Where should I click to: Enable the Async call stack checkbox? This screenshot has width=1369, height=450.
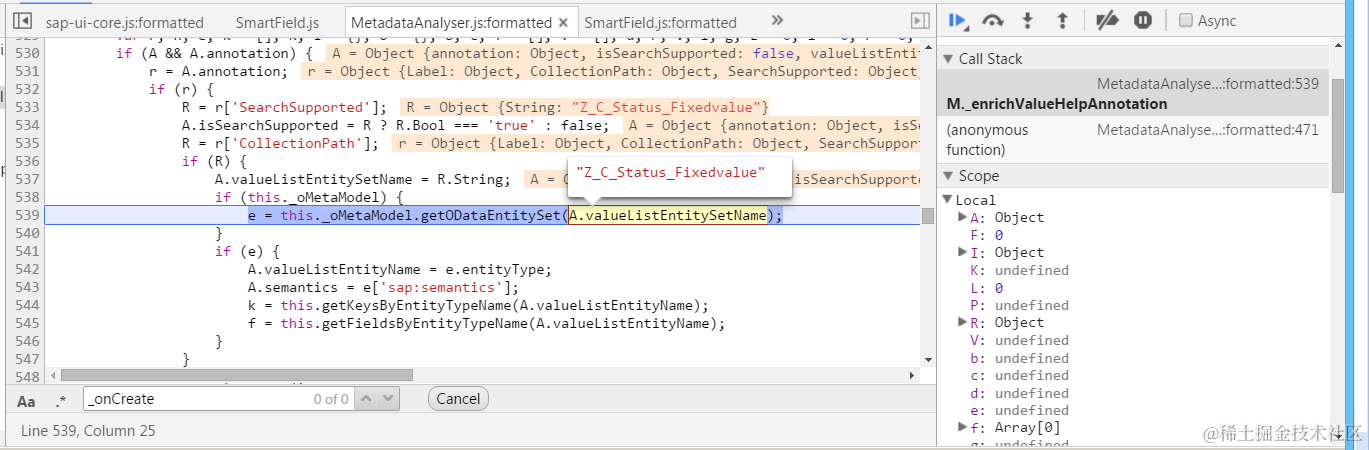pyautogui.click(x=1185, y=20)
